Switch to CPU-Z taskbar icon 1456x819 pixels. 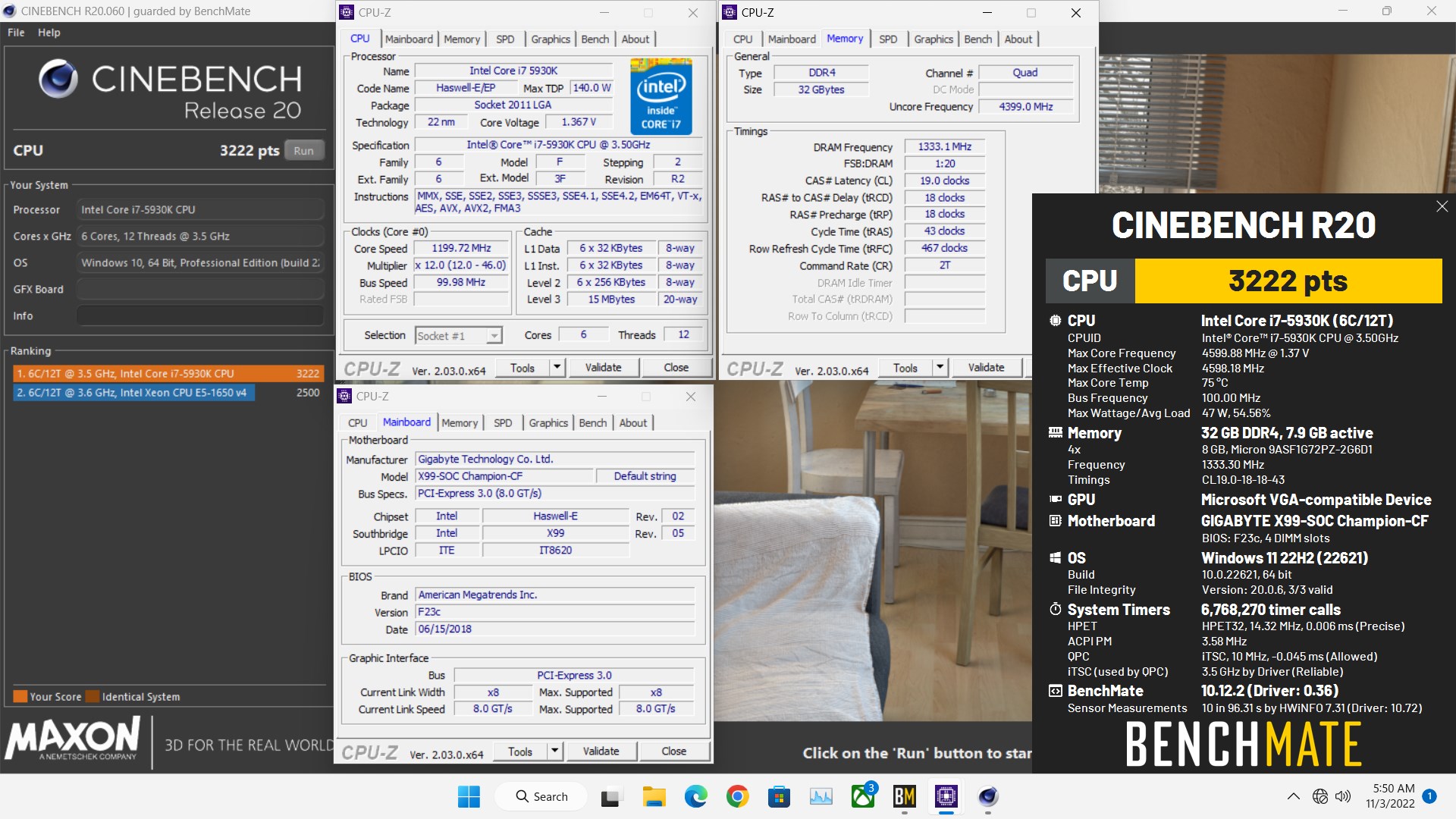[946, 796]
